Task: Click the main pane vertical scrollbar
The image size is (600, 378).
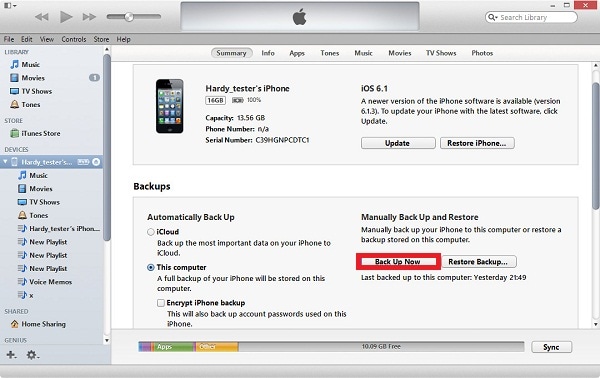Action: [x=596, y=145]
